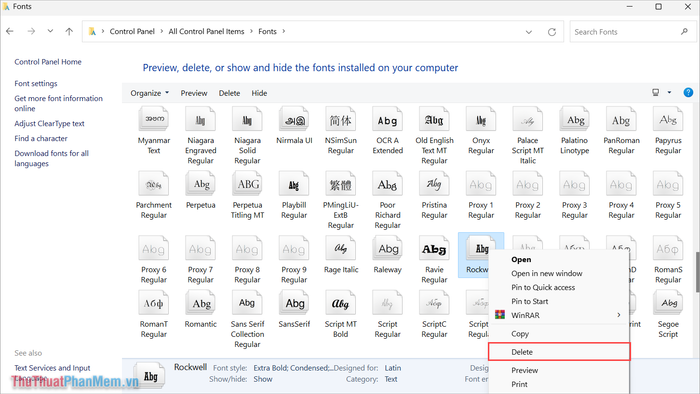Select the RomanT Regular font
The width and height of the screenshot is (700, 394).
[x=154, y=315]
